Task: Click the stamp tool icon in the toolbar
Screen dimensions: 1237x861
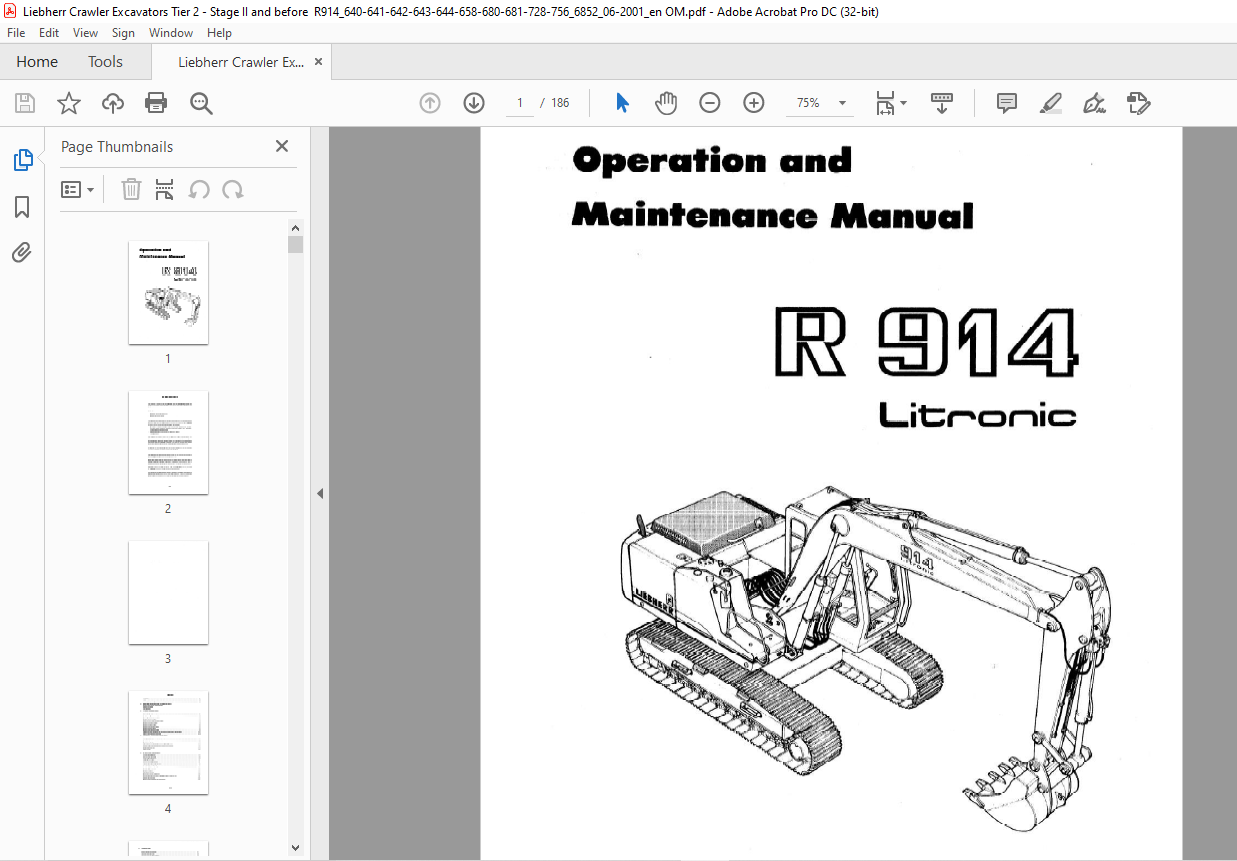Action: (1138, 103)
